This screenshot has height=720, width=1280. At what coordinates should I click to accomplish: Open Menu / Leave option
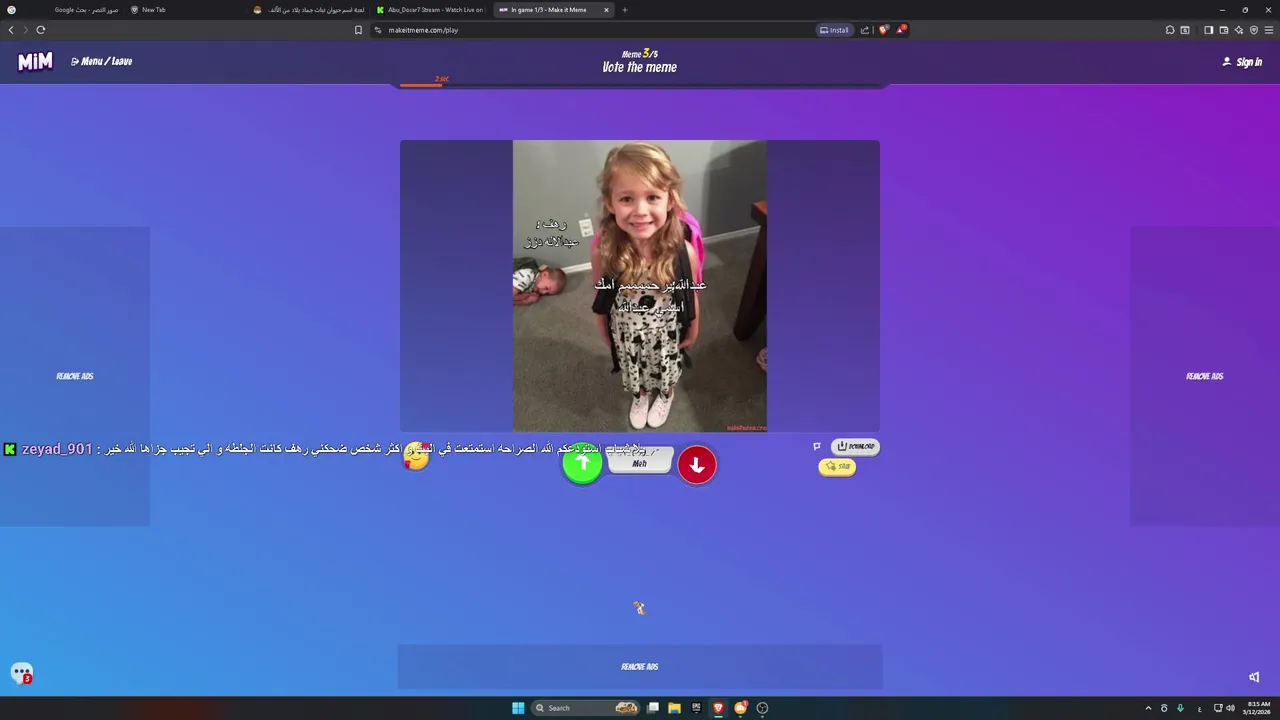coord(101,61)
